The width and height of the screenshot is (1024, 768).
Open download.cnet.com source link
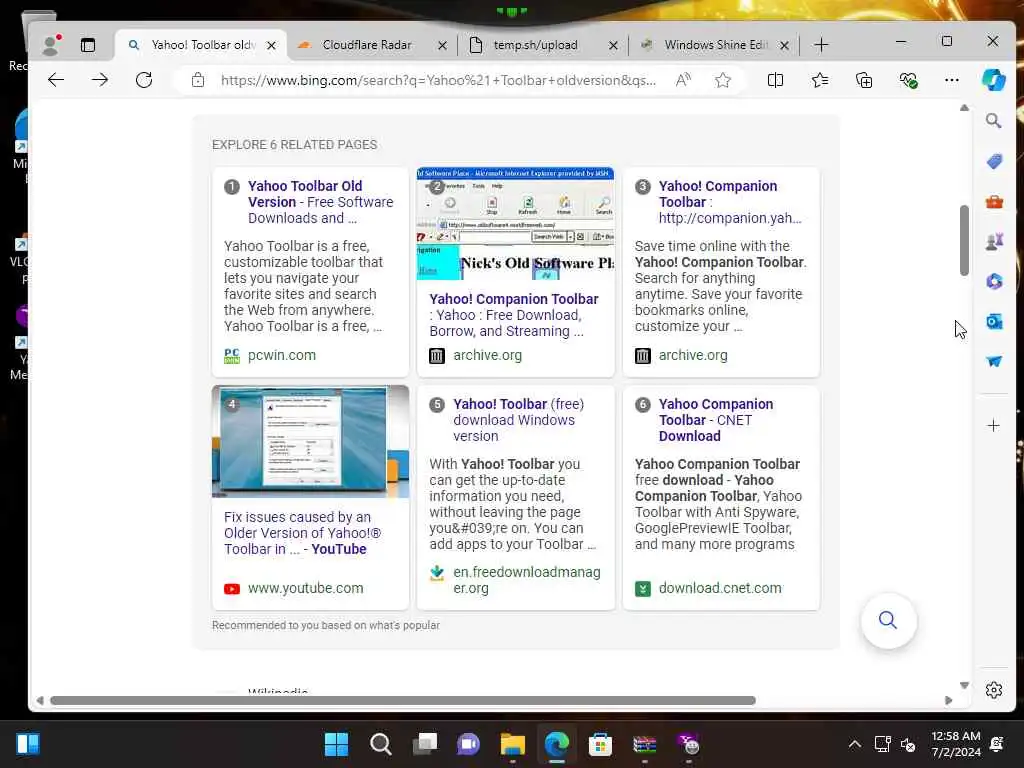coord(720,588)
